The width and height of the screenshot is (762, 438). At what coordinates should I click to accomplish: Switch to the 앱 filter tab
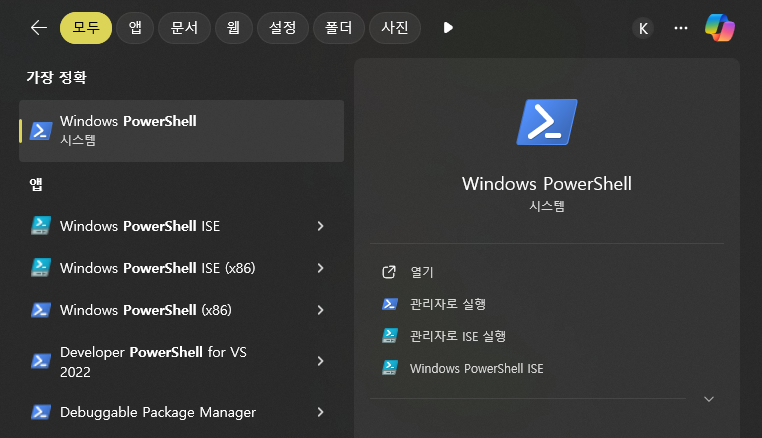[135, 28]
